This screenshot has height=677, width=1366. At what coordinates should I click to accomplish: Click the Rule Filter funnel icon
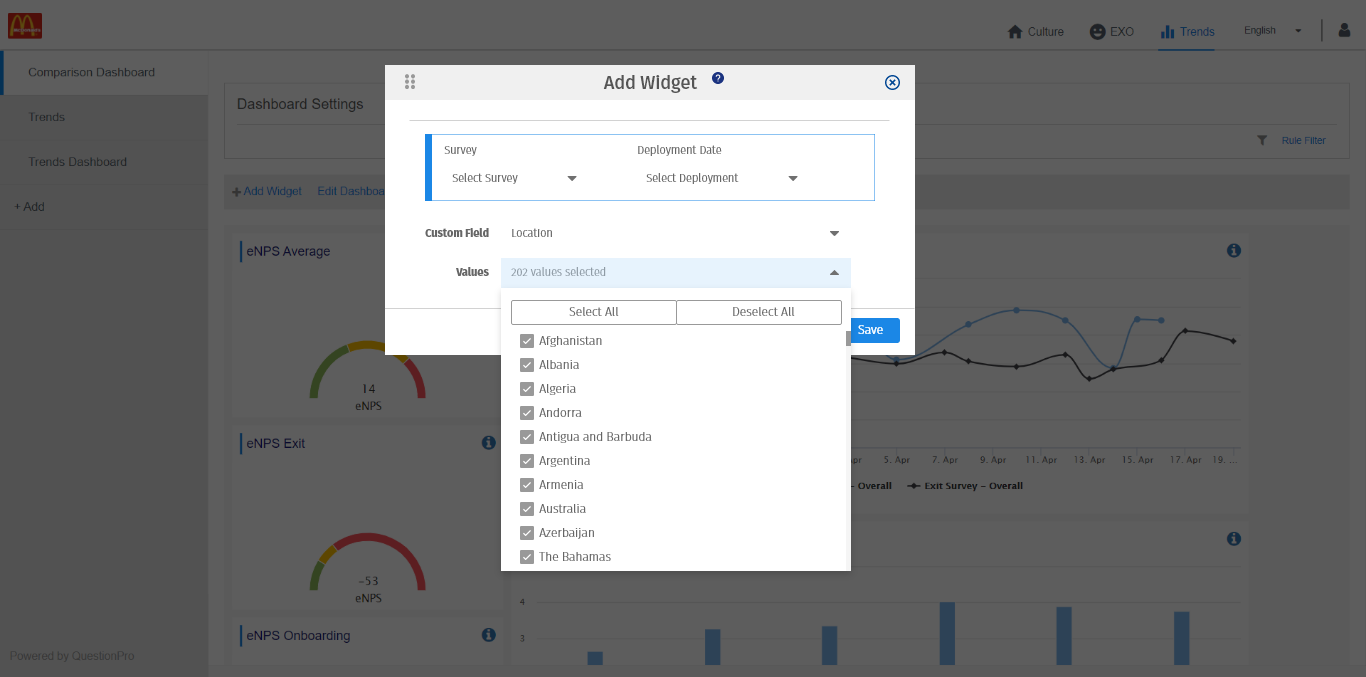1262,140
